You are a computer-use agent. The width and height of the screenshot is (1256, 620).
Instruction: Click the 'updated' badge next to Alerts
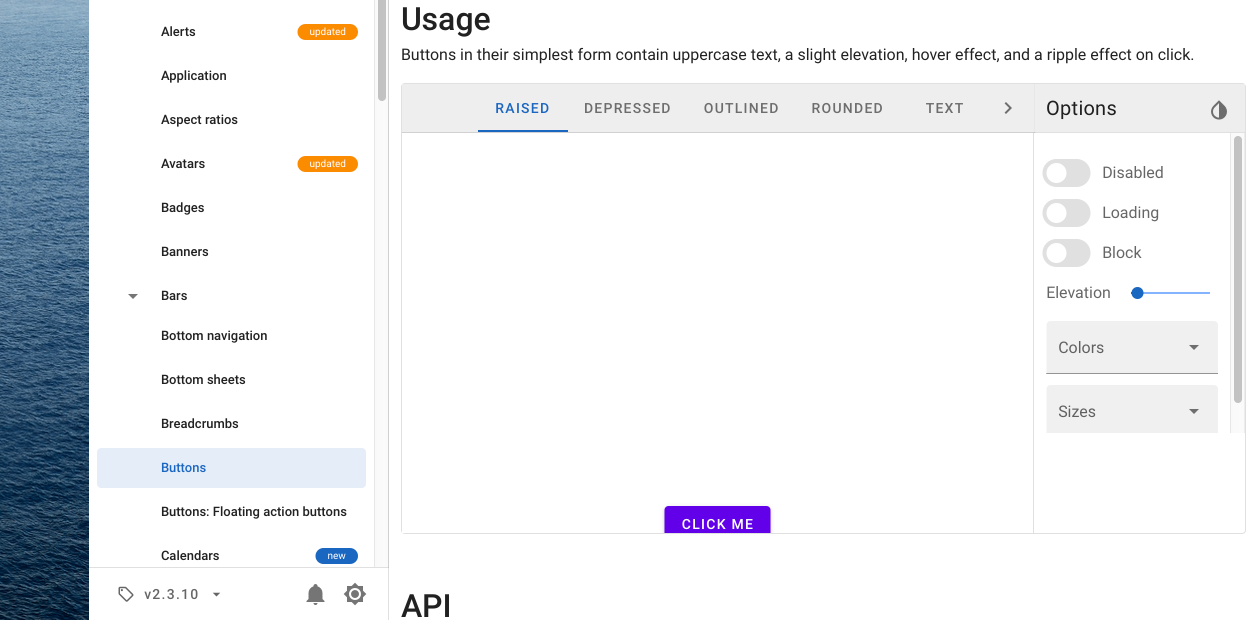(x=327, y=31)
